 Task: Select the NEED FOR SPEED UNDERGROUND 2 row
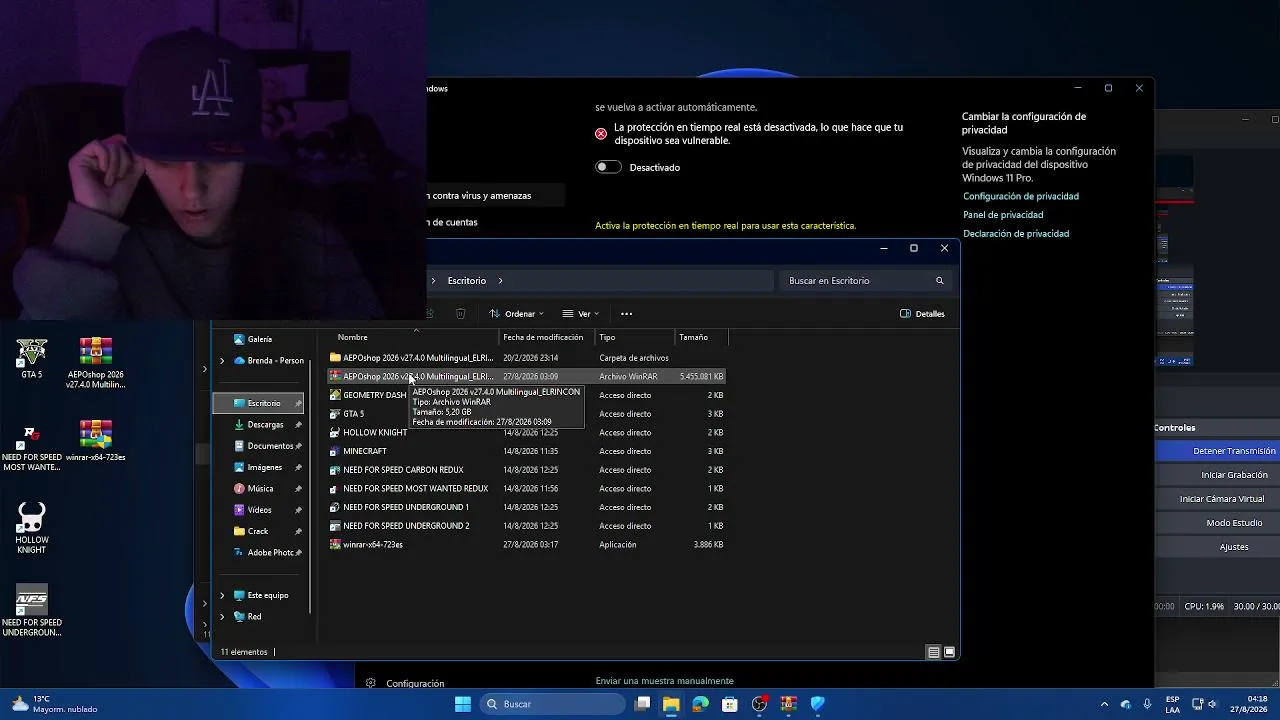pos(527,526)
